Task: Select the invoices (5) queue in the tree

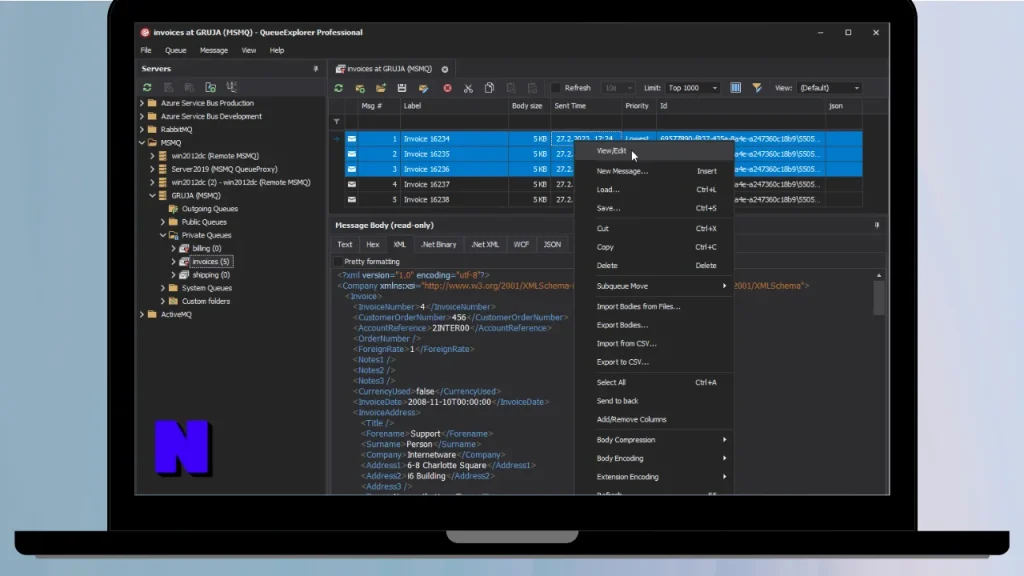Action: click(210, 262)
